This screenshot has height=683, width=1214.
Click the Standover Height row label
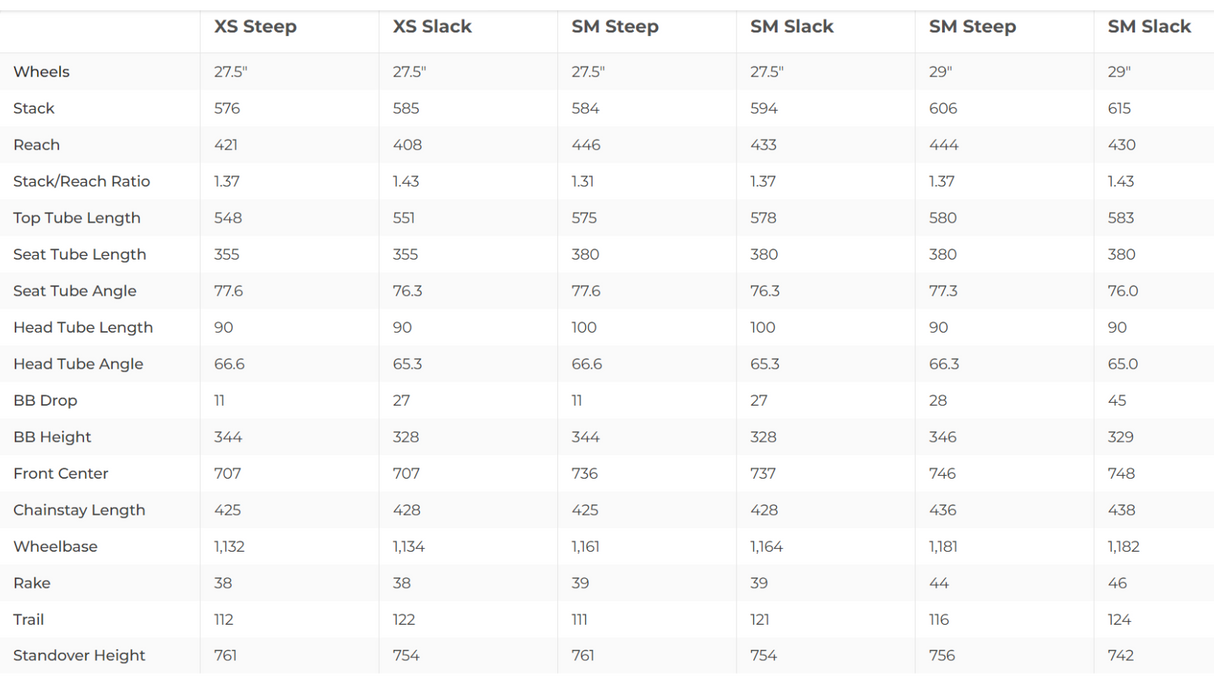[79, 655]
